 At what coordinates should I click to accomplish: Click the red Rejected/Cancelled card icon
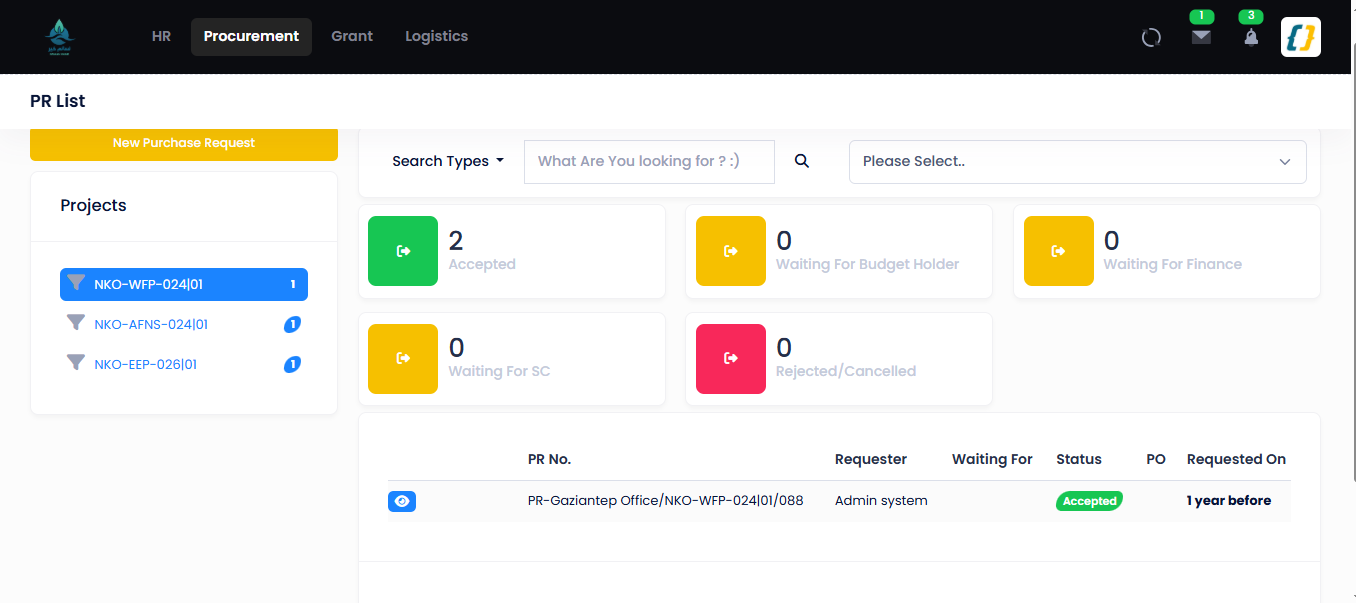click(x=731, y=358)
